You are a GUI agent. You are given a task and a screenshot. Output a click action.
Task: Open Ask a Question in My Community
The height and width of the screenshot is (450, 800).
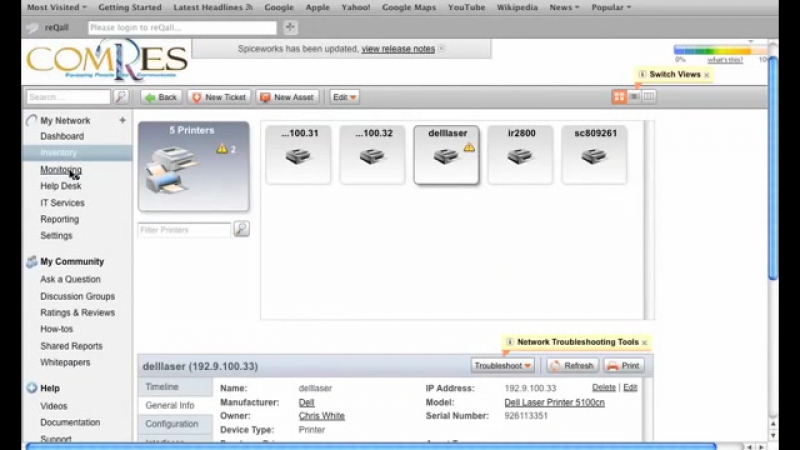click(x=70, y=279)
